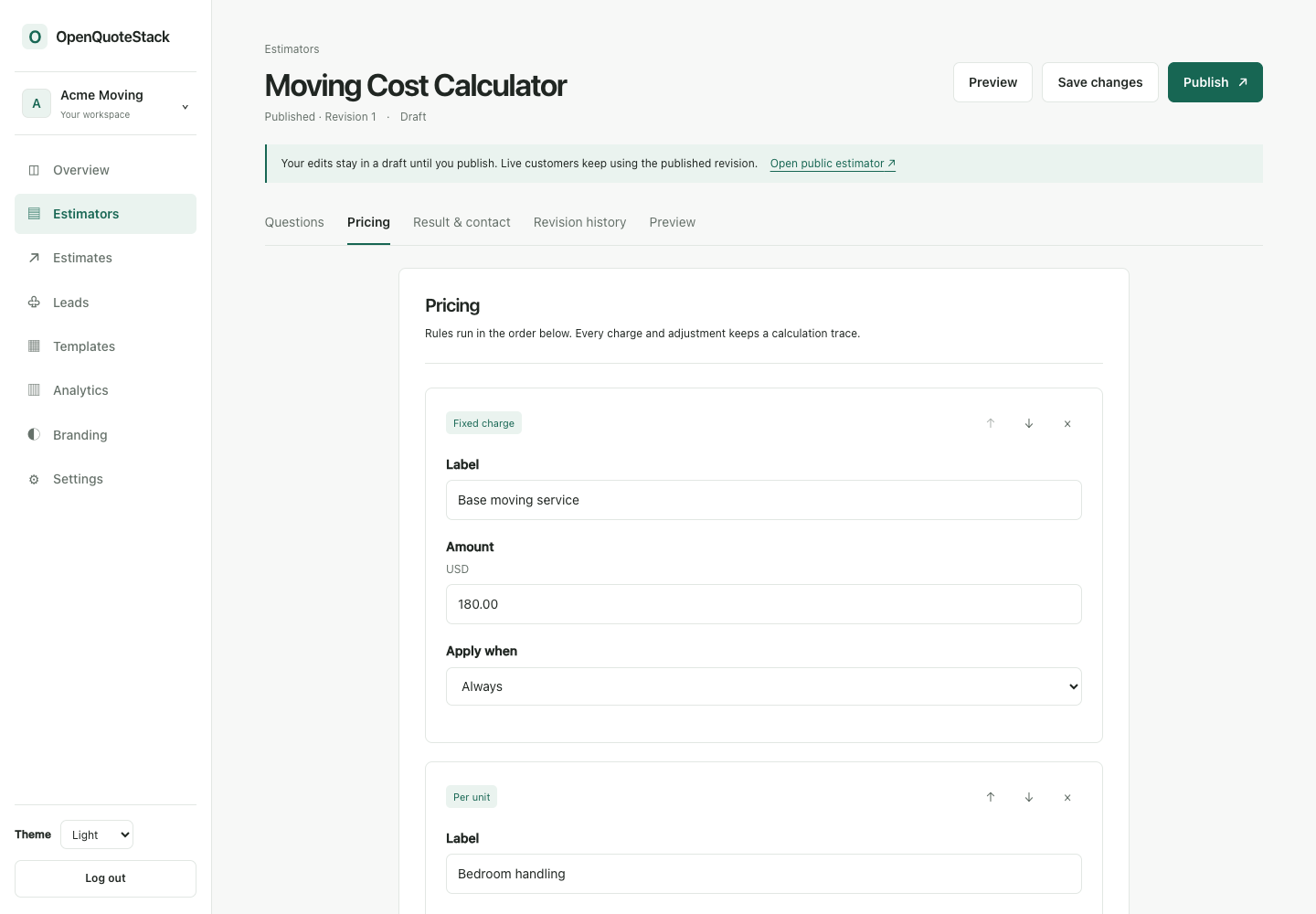Image resolution: width=1316 pixels, height=914 pixels.
Task: Click the Amount field showing 180.00
Action: [764, 604]
